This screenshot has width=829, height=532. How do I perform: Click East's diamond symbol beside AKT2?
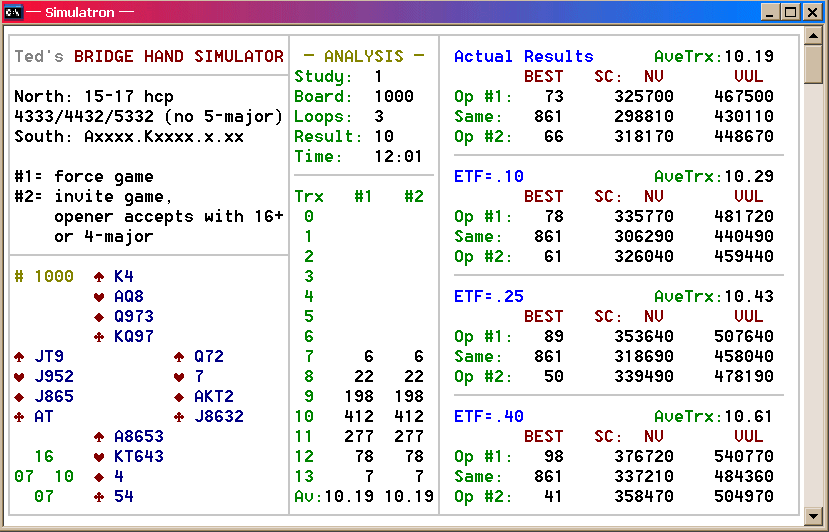pyautogui.click(x=179, y=397)
